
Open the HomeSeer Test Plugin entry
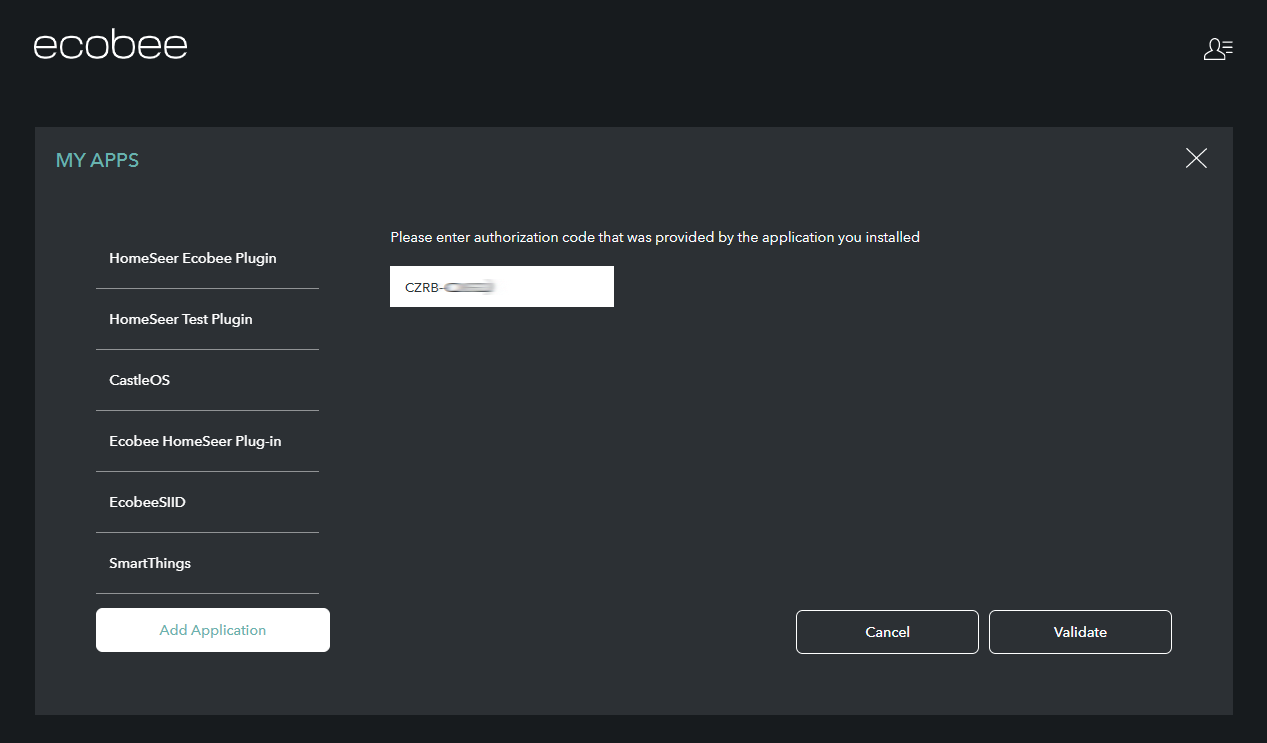click(181, 319)
